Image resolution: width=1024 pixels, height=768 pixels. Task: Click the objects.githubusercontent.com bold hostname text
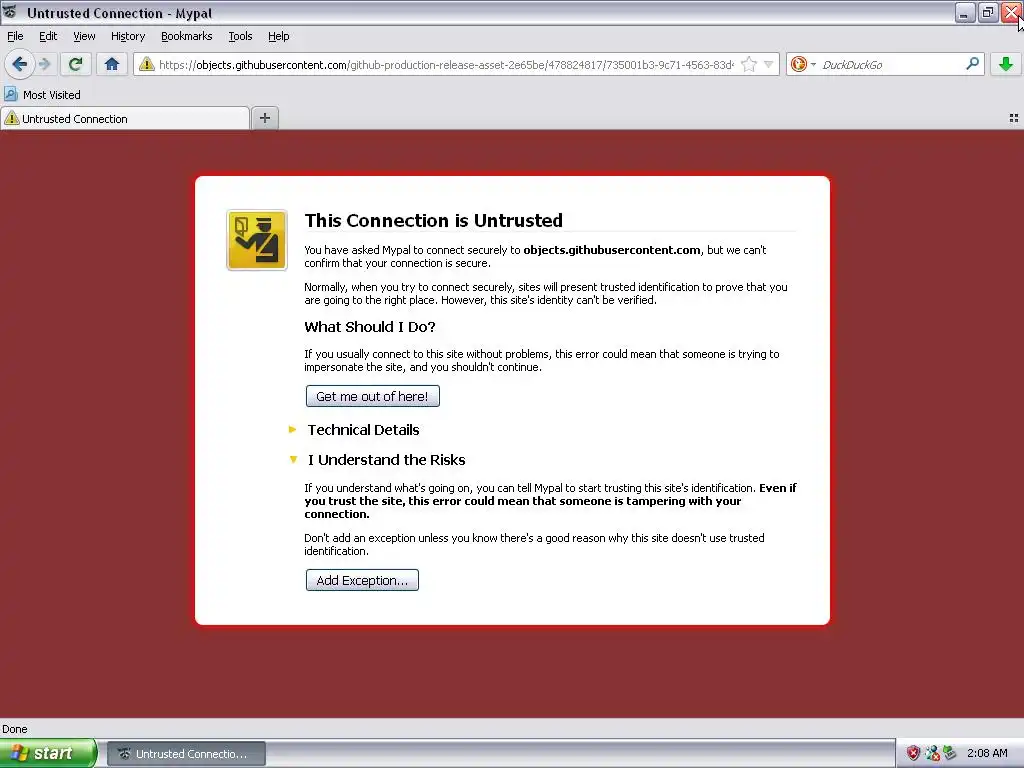click(612, 249)
